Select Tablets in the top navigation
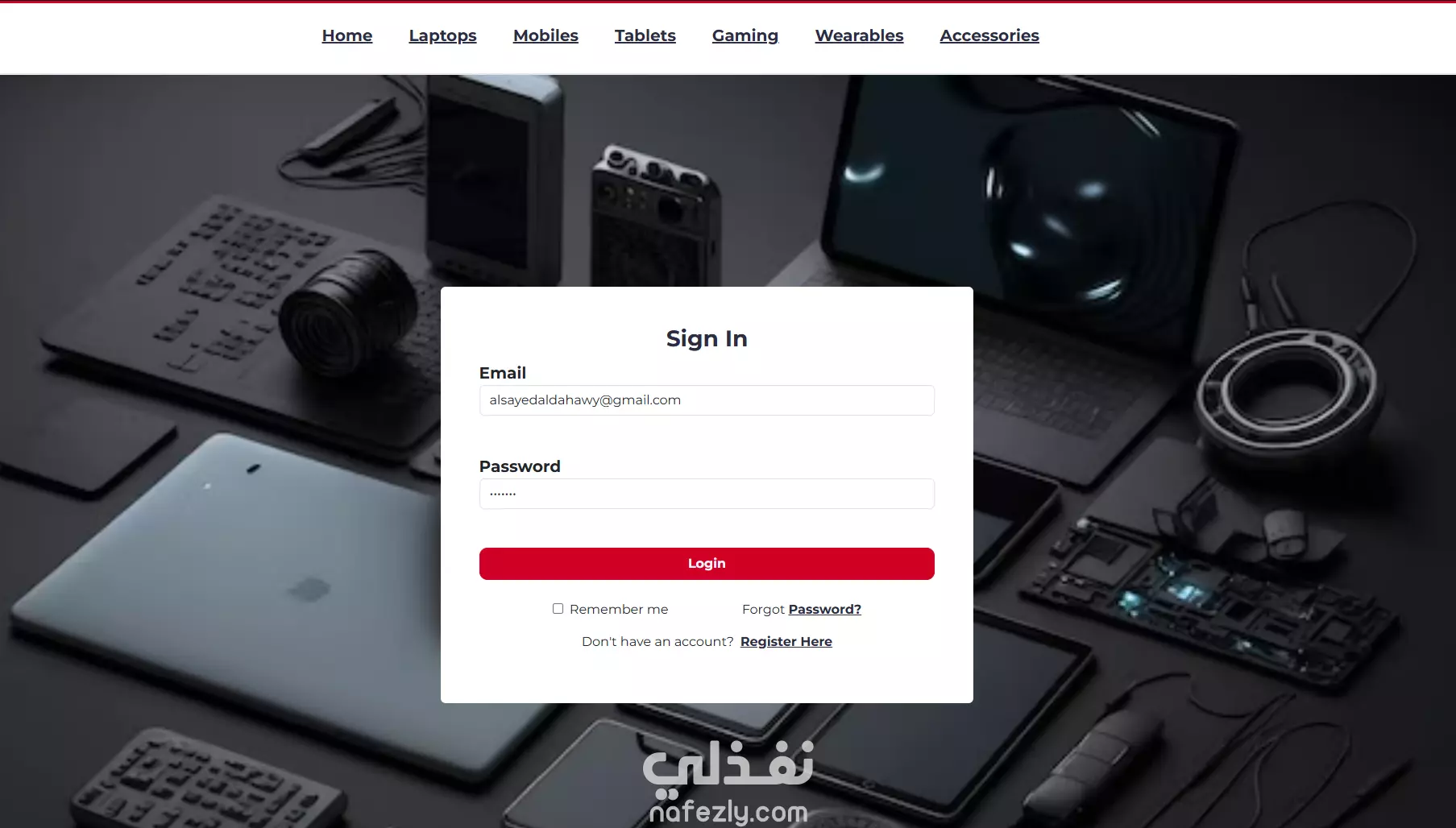 [x=645, y=35]
